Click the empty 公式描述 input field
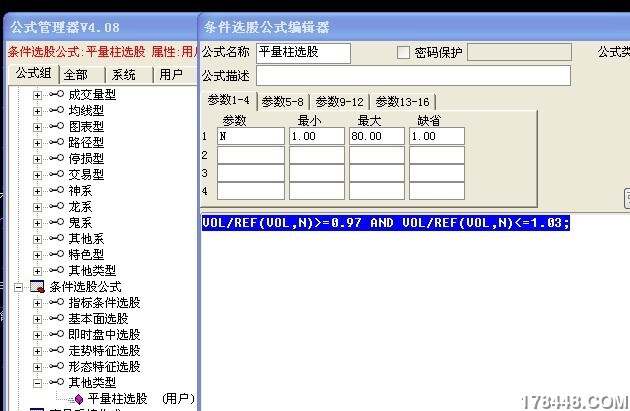630x411 pixels. pos(413,76)
